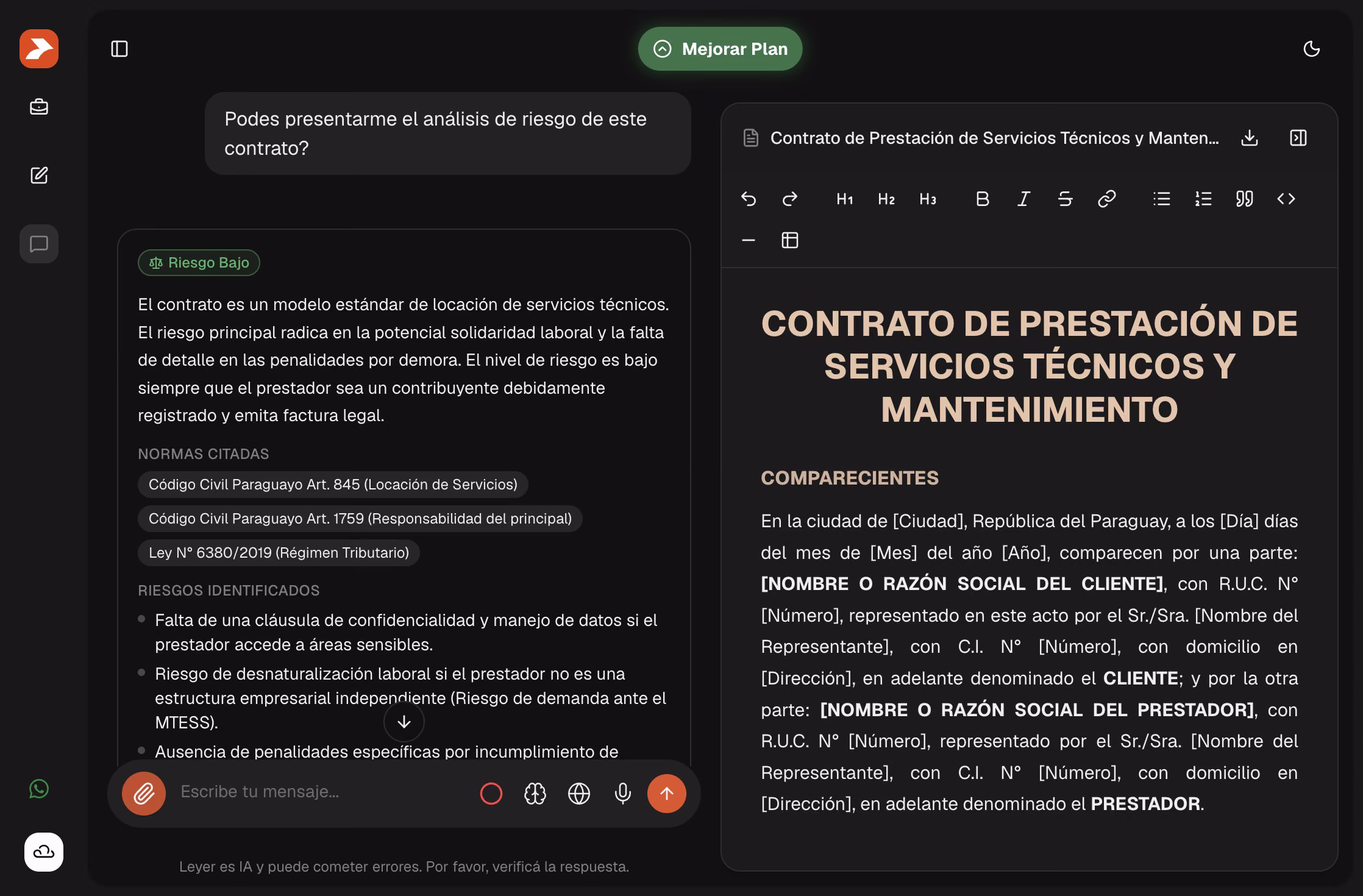
Task: Undo last edit in document
Action: 749,199
